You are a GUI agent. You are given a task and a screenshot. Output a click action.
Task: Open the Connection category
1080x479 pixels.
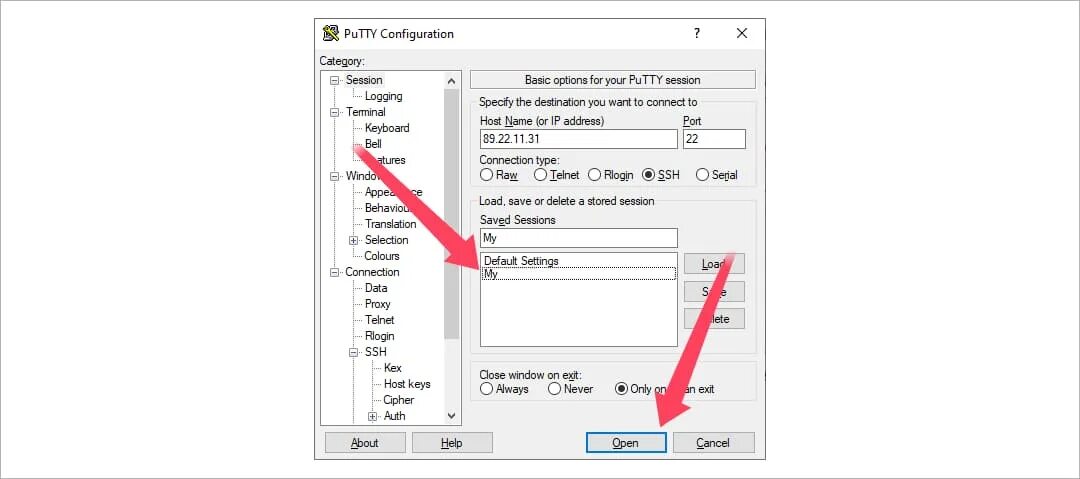(373, 272)
